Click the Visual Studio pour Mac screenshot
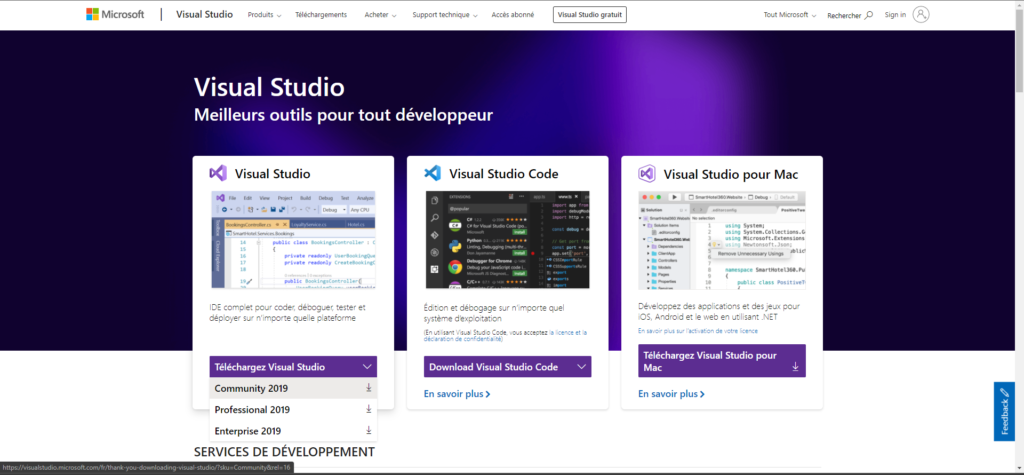 coord(722,240)
